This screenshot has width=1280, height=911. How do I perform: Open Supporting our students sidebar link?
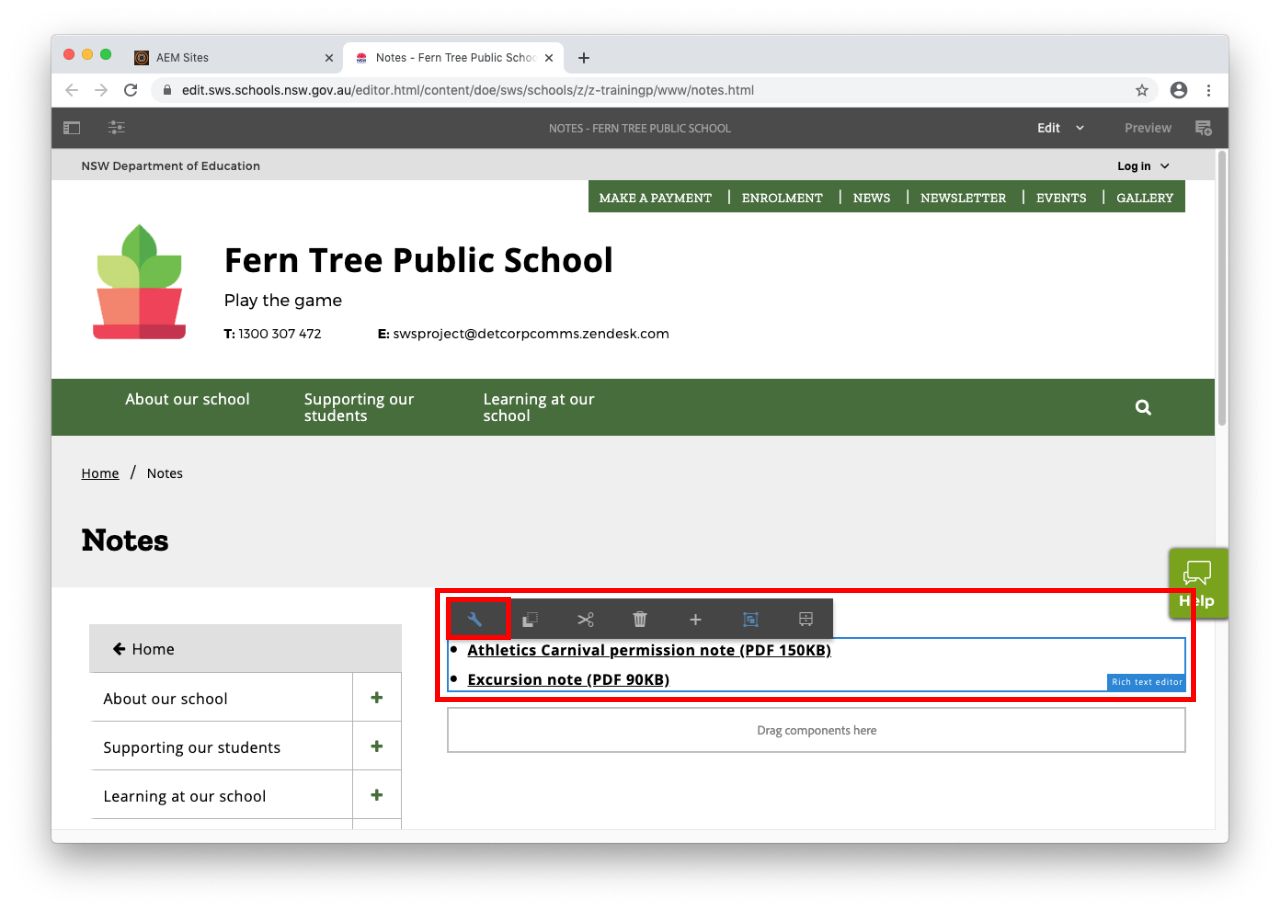[192, 747]
